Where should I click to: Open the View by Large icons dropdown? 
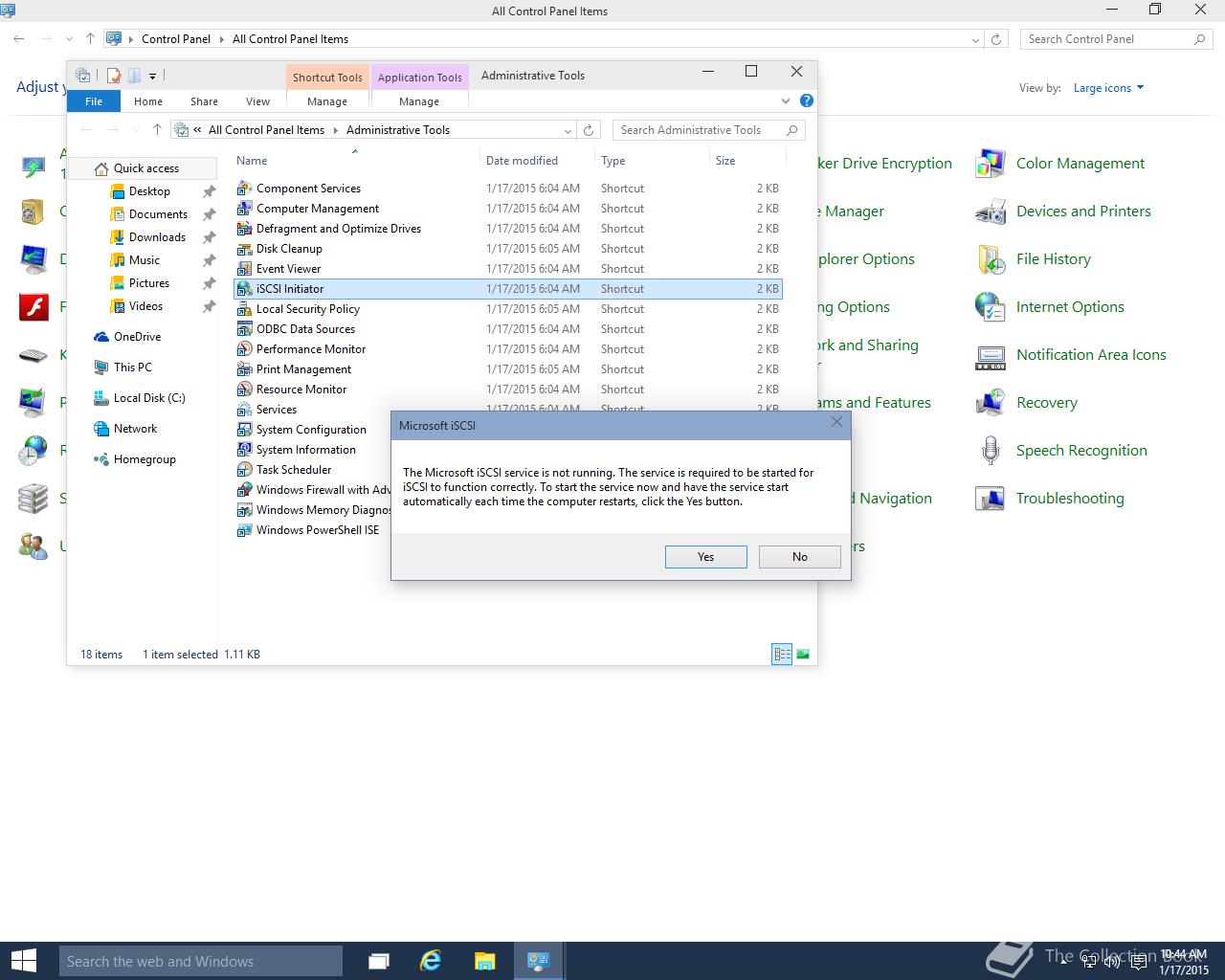coord(1108,88)
